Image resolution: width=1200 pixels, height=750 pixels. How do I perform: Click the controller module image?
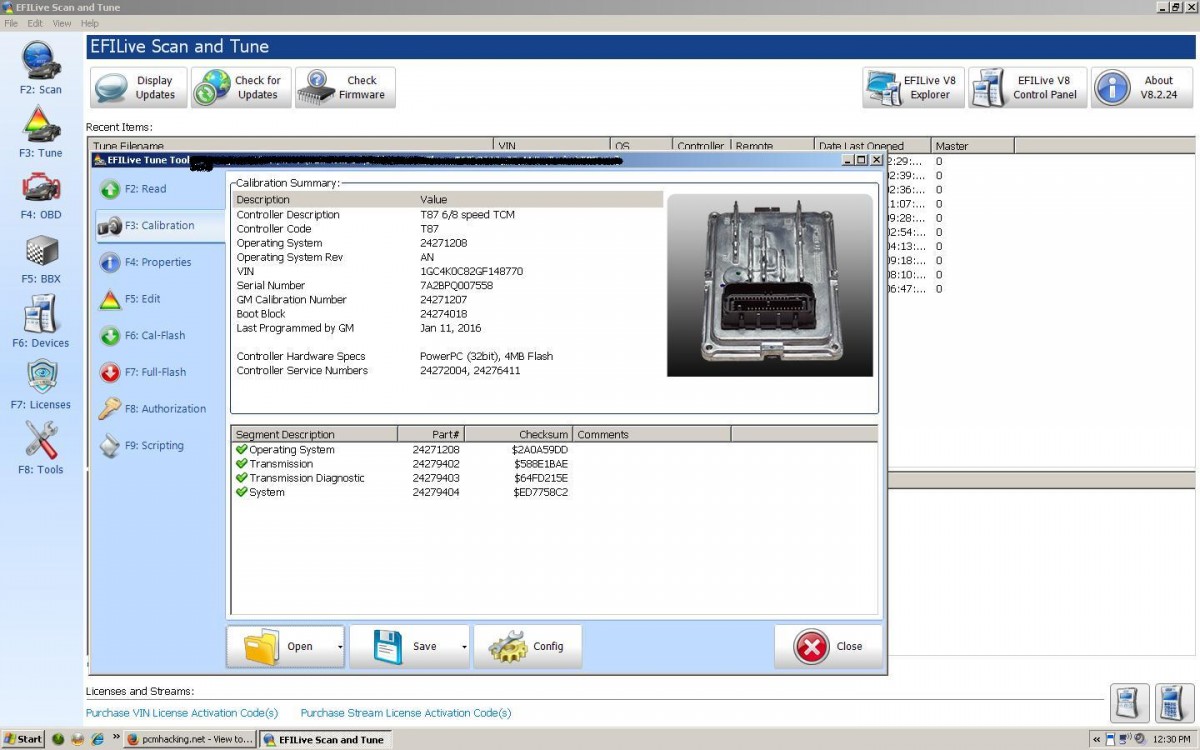pyautogui.click(x=770, y=285)
